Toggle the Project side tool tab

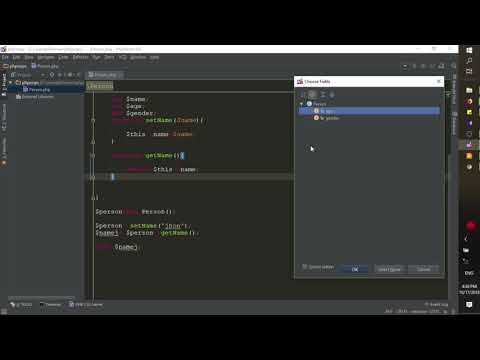(x=4, y=84)
